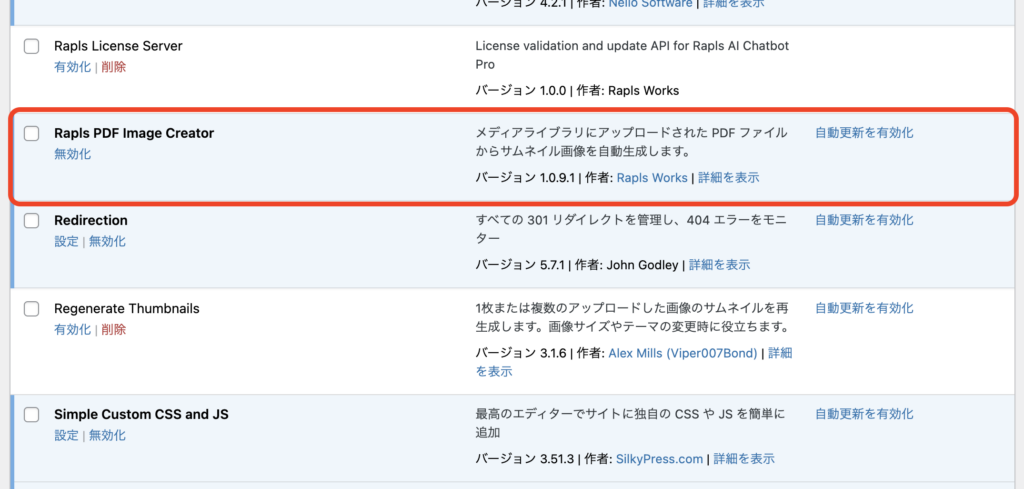This screenshot has width=1024, height=489.
Task: Activate Regenerate Thumbnails via 有効化 link
Action: (72, 330)
